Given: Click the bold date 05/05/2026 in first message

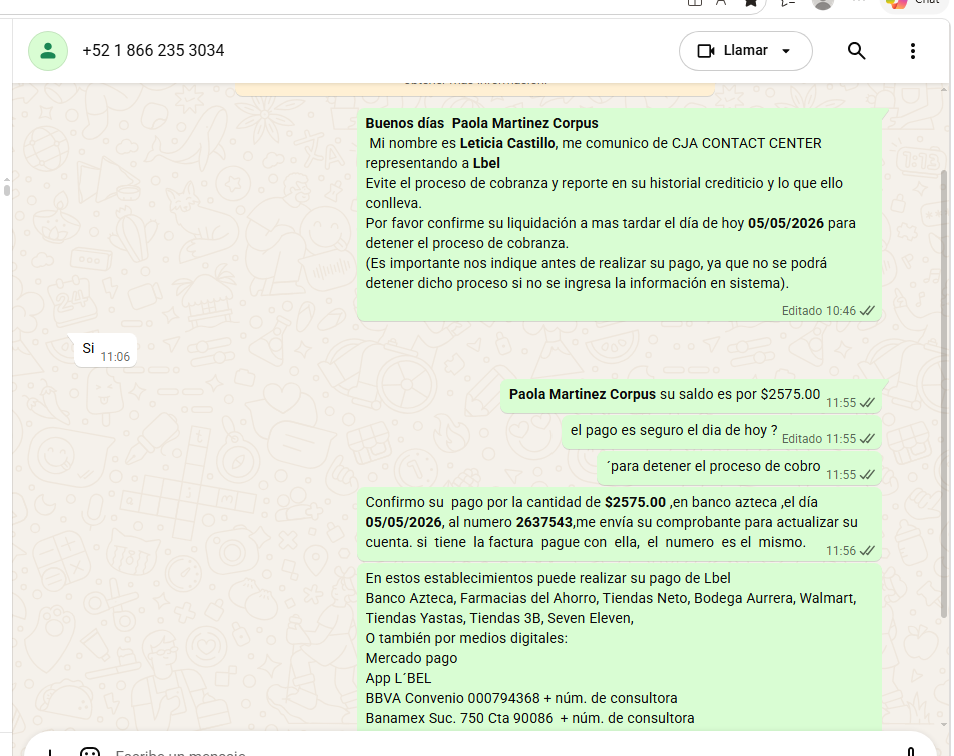Looking at the screenshot, I should coord(785,223).
